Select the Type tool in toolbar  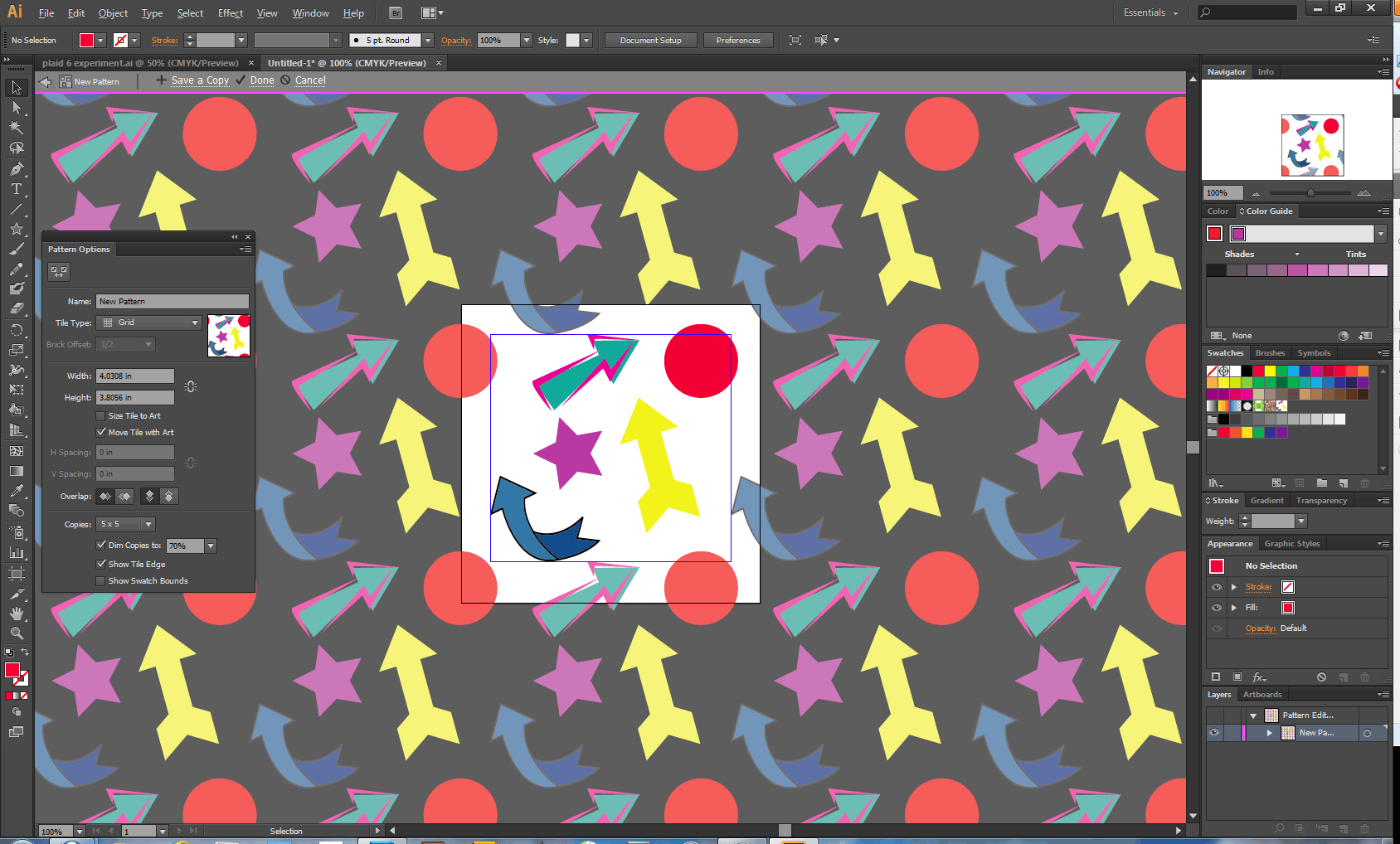pos(16,189)
